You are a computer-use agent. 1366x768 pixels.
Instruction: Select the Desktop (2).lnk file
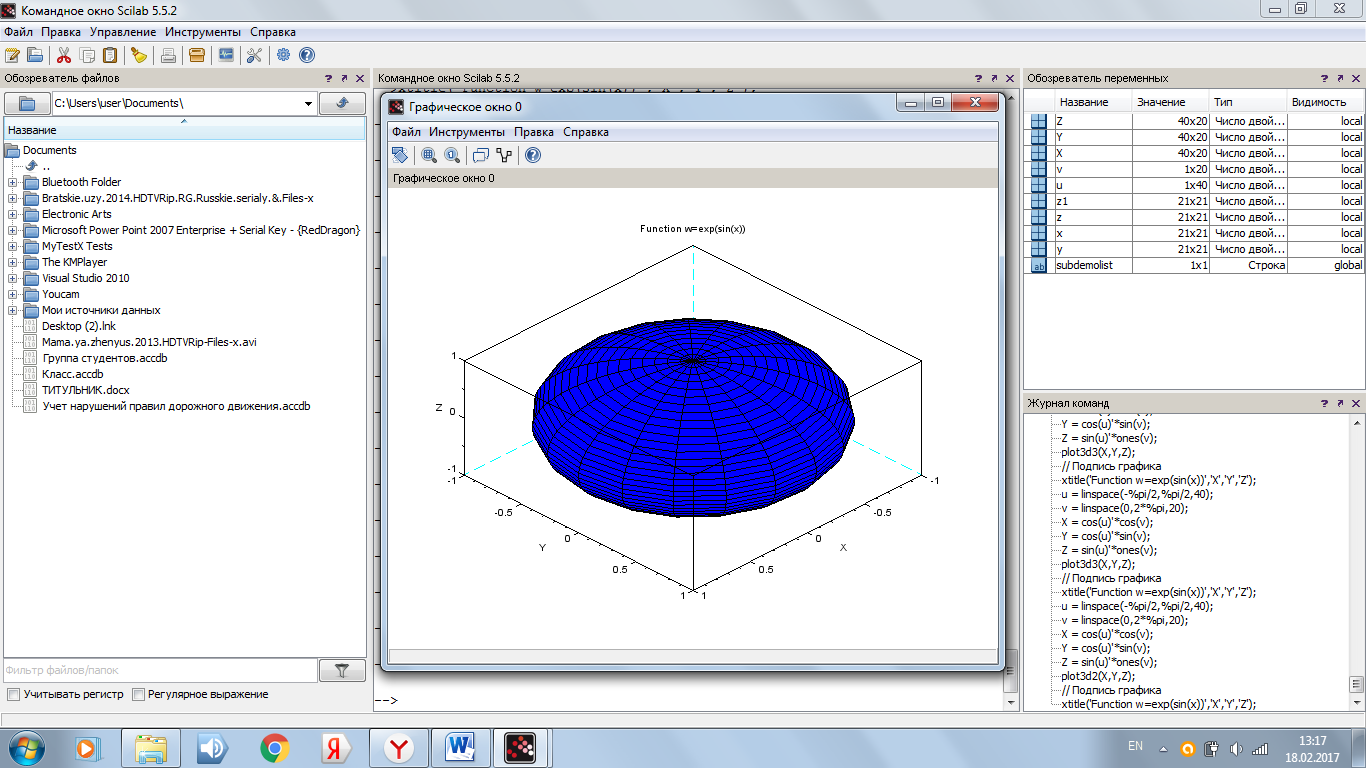coord(78,326)
